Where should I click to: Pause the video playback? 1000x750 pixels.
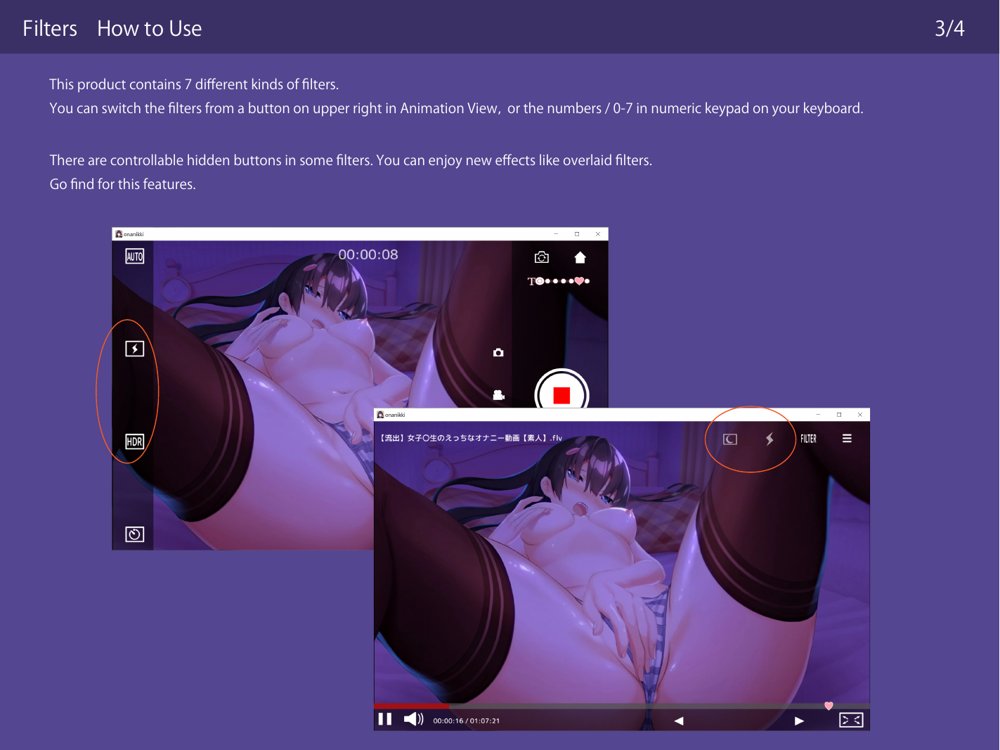tap(385, 719)
